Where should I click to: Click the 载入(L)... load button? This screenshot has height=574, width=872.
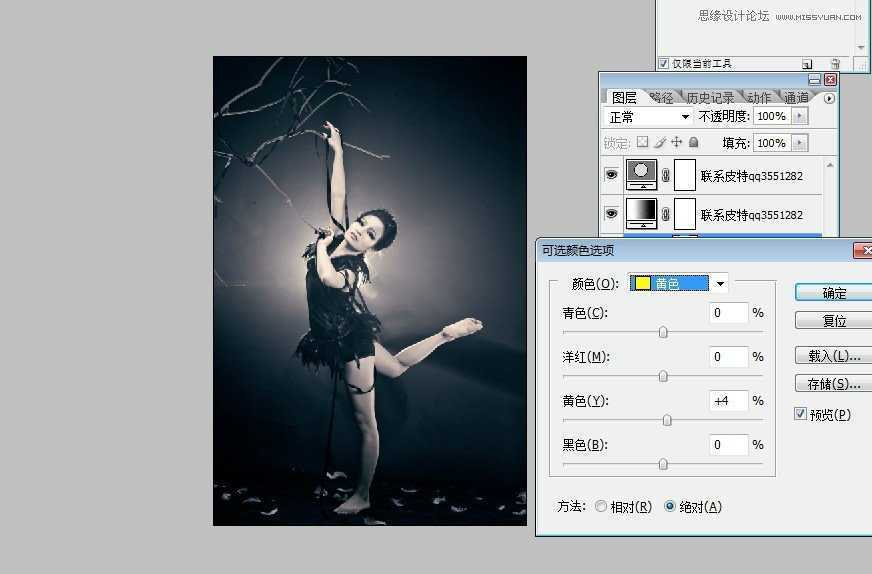click(x=834, y=355)
